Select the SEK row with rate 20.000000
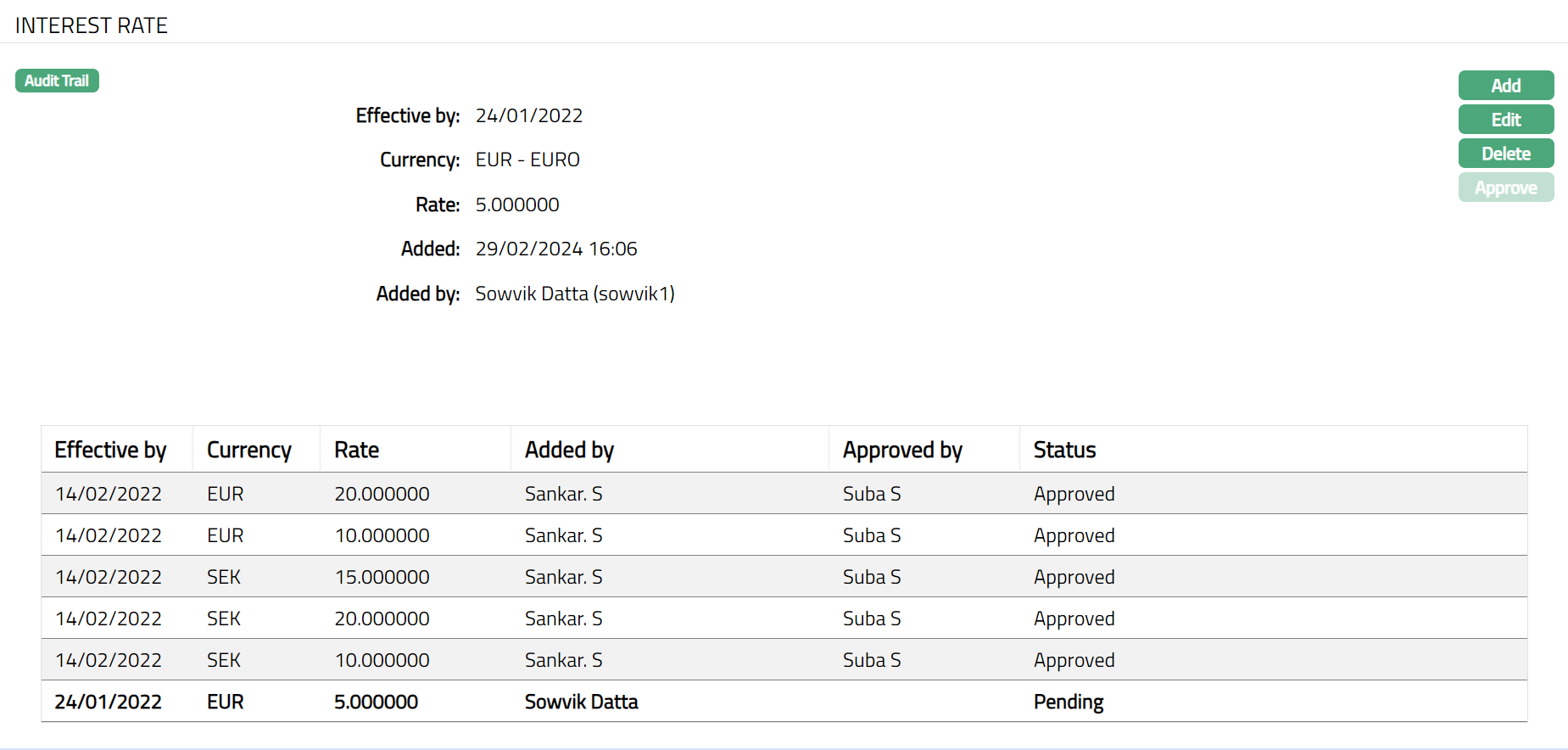Screen dimensions: 1568x750 pos(382,618)
